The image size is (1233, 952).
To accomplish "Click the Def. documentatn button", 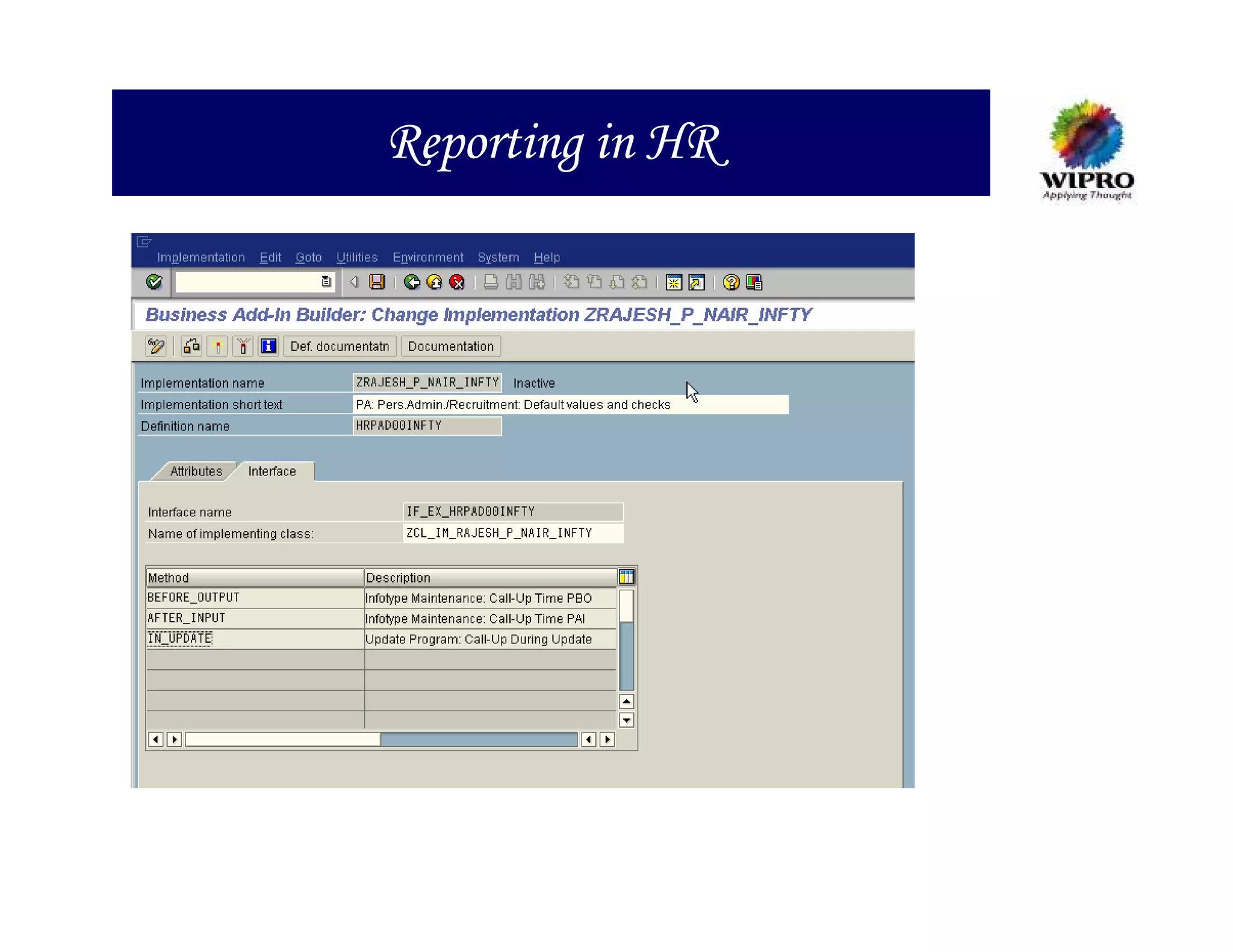I will (x=340, y=346).
